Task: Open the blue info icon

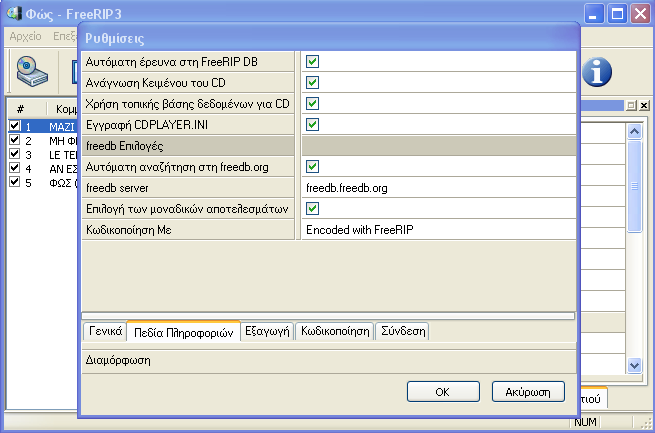Action: (x=597, y=72)
